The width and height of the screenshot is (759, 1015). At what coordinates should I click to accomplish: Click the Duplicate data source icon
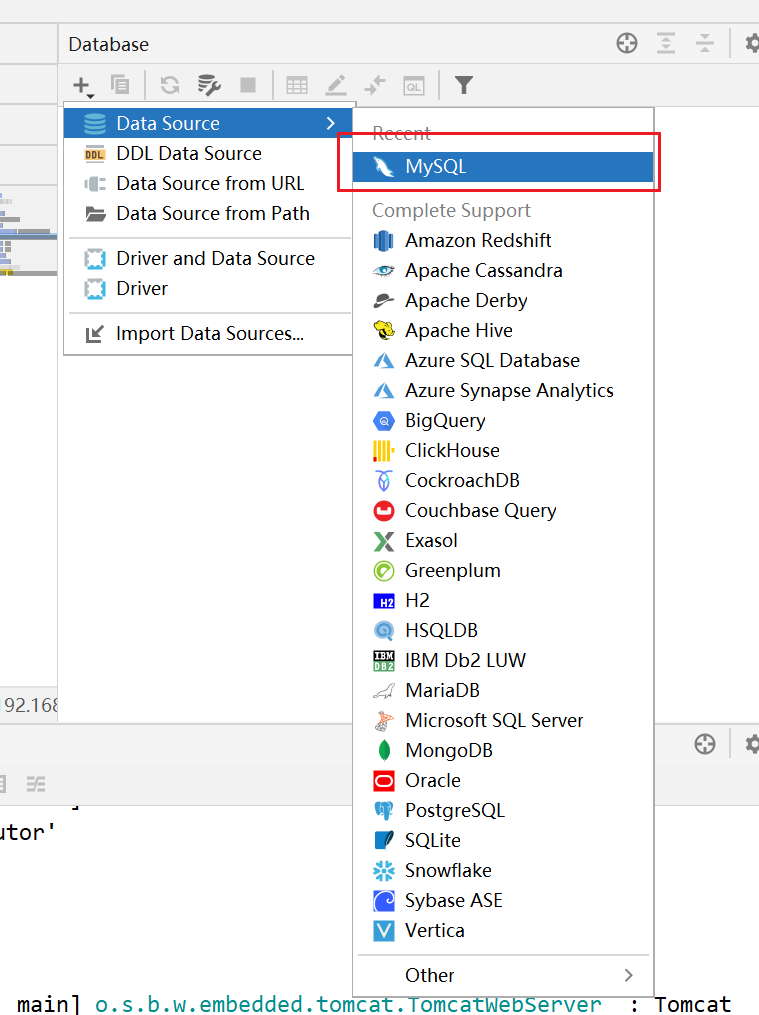pyautogui.click(x=120, y=85)
